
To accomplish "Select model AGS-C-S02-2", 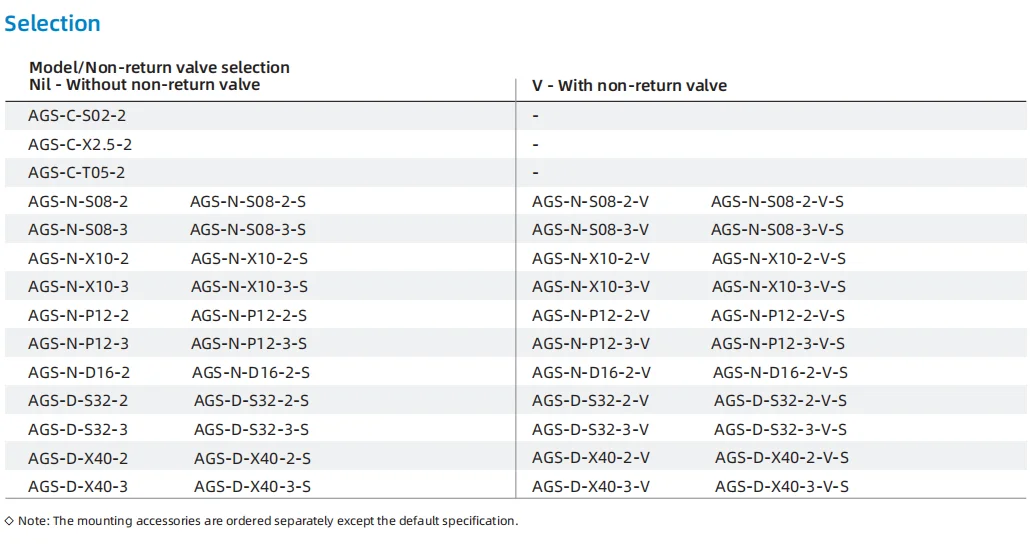I will click(x=77, y=116).
